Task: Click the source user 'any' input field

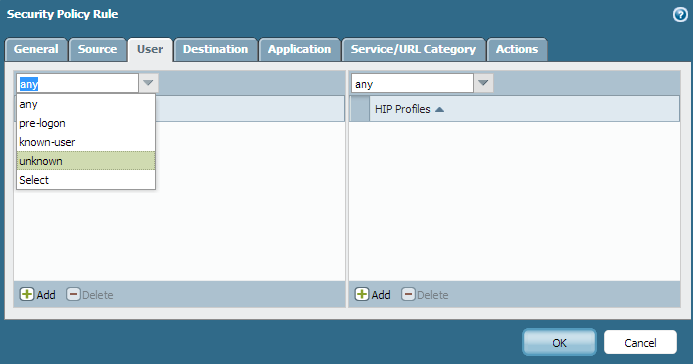Action: [78, 83]
